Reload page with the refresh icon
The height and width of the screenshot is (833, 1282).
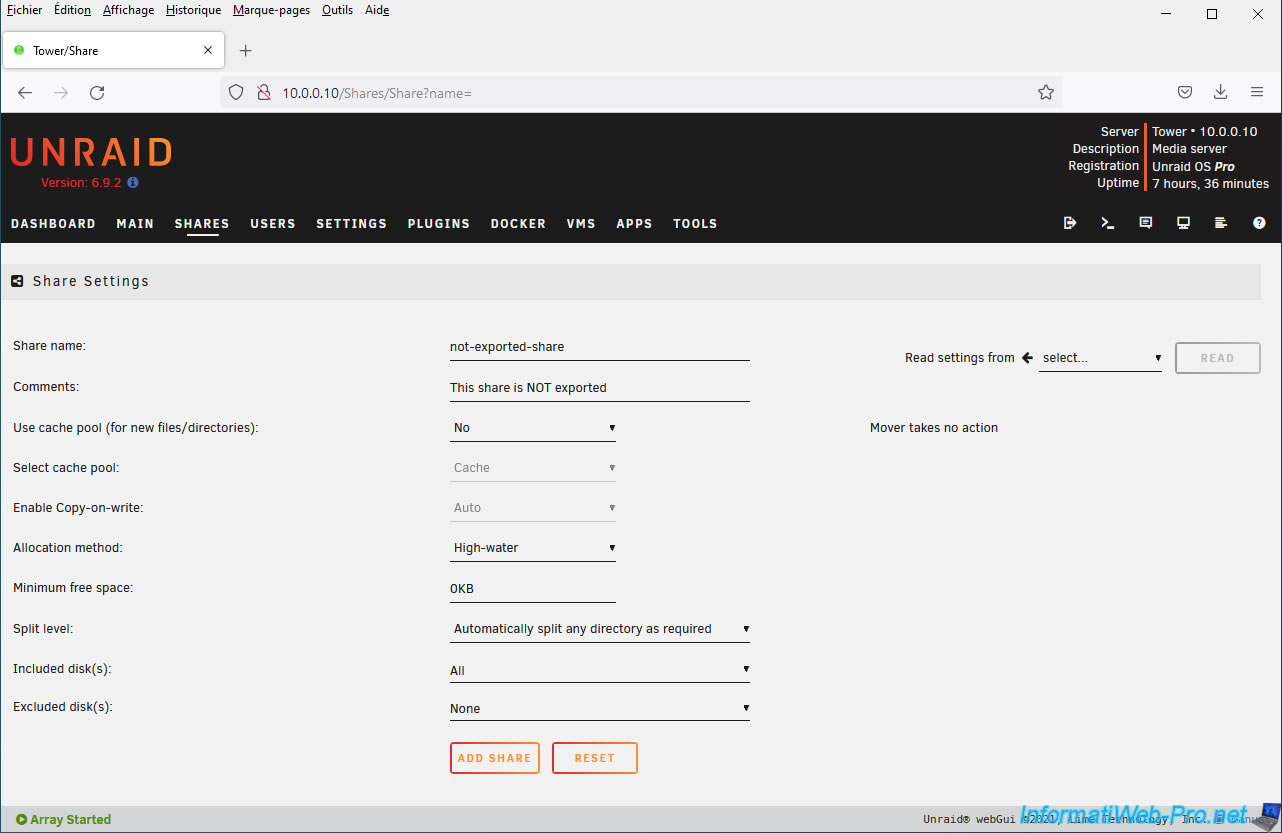97,92
